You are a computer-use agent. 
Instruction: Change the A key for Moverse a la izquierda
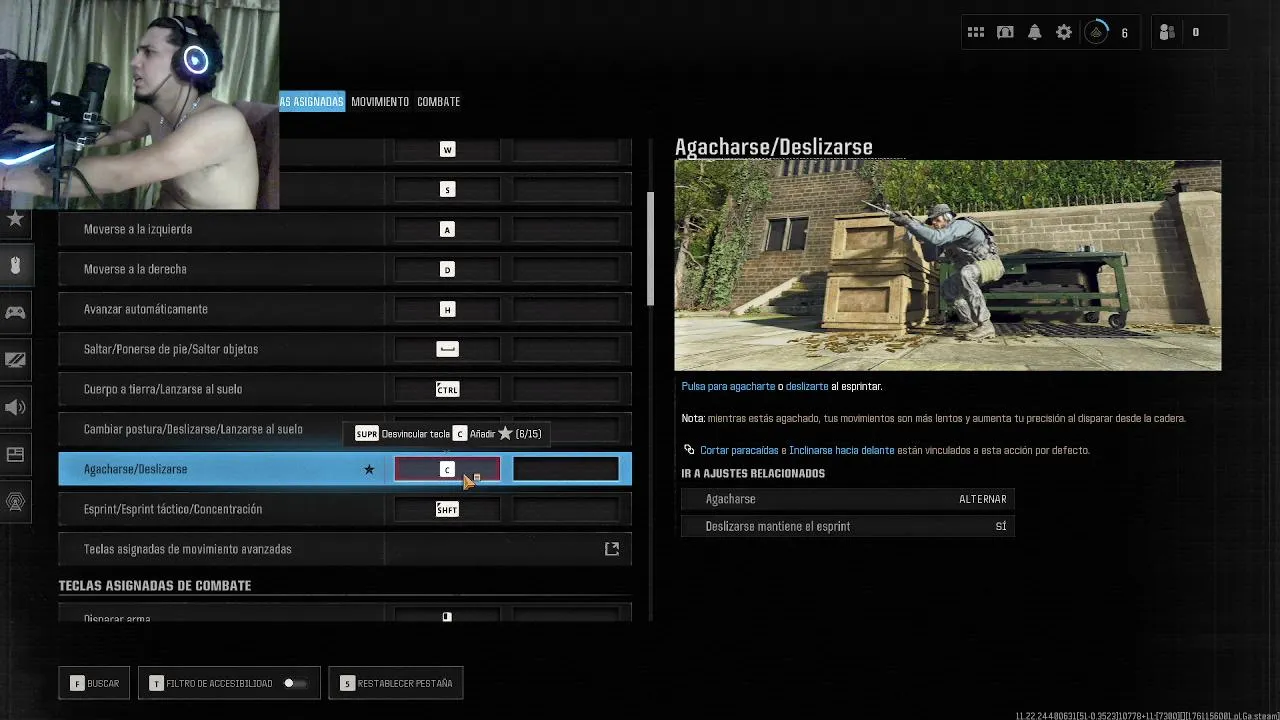pos(447,229)
